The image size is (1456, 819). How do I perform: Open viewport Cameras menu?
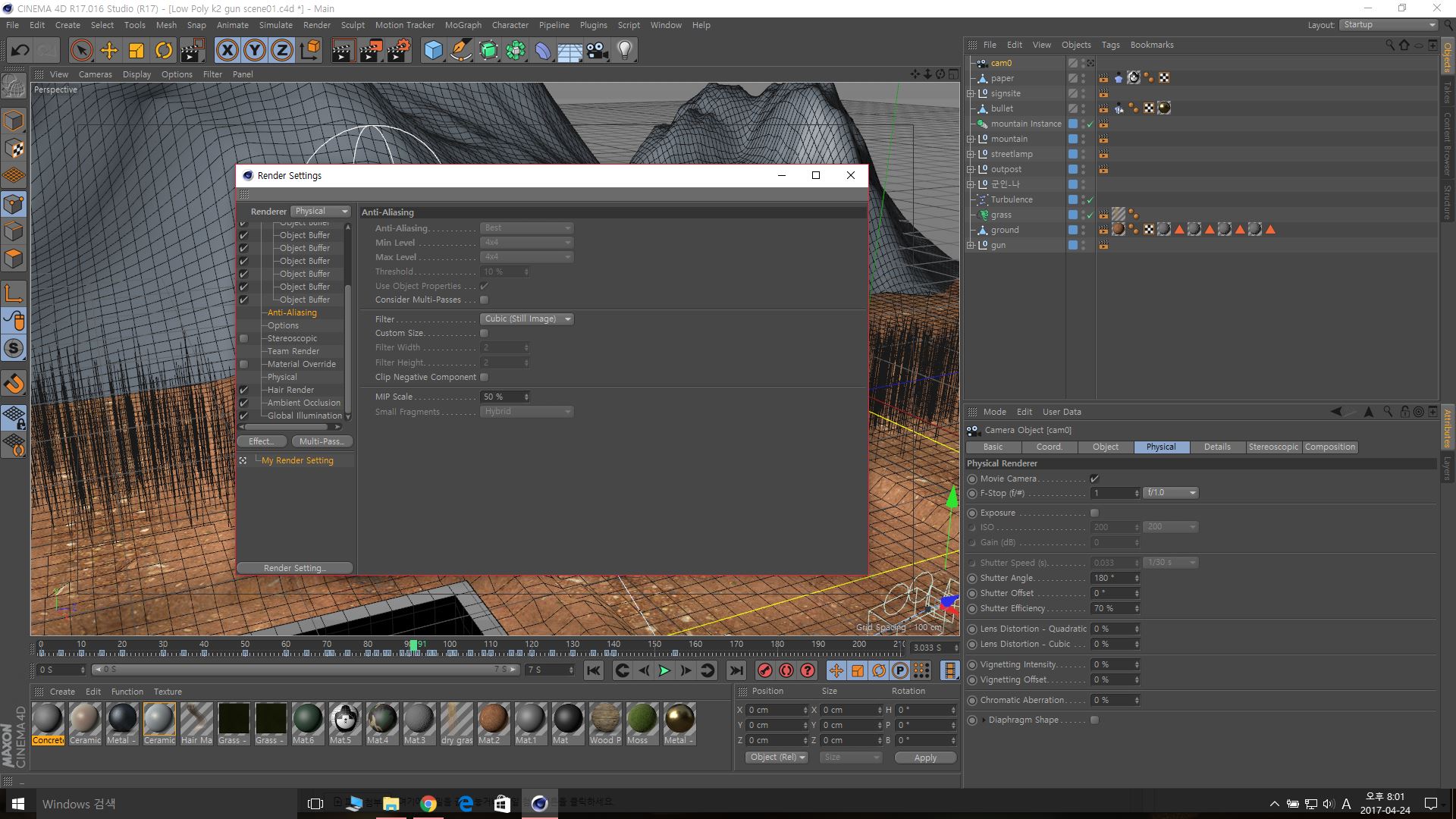95,74
